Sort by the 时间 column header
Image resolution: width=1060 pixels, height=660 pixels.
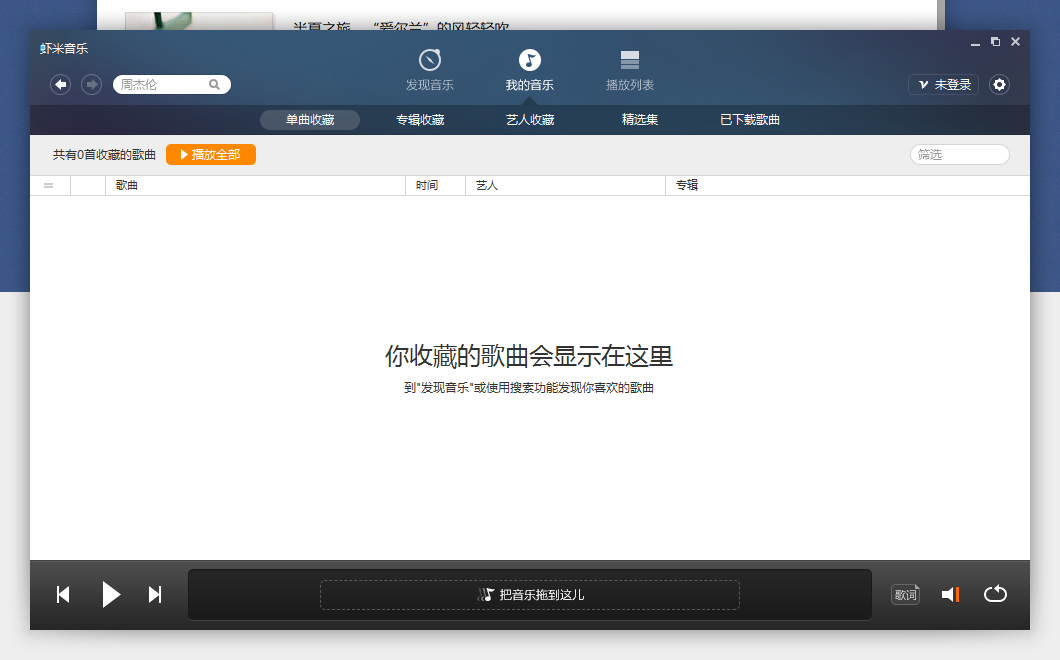click(x=435, y=185)
